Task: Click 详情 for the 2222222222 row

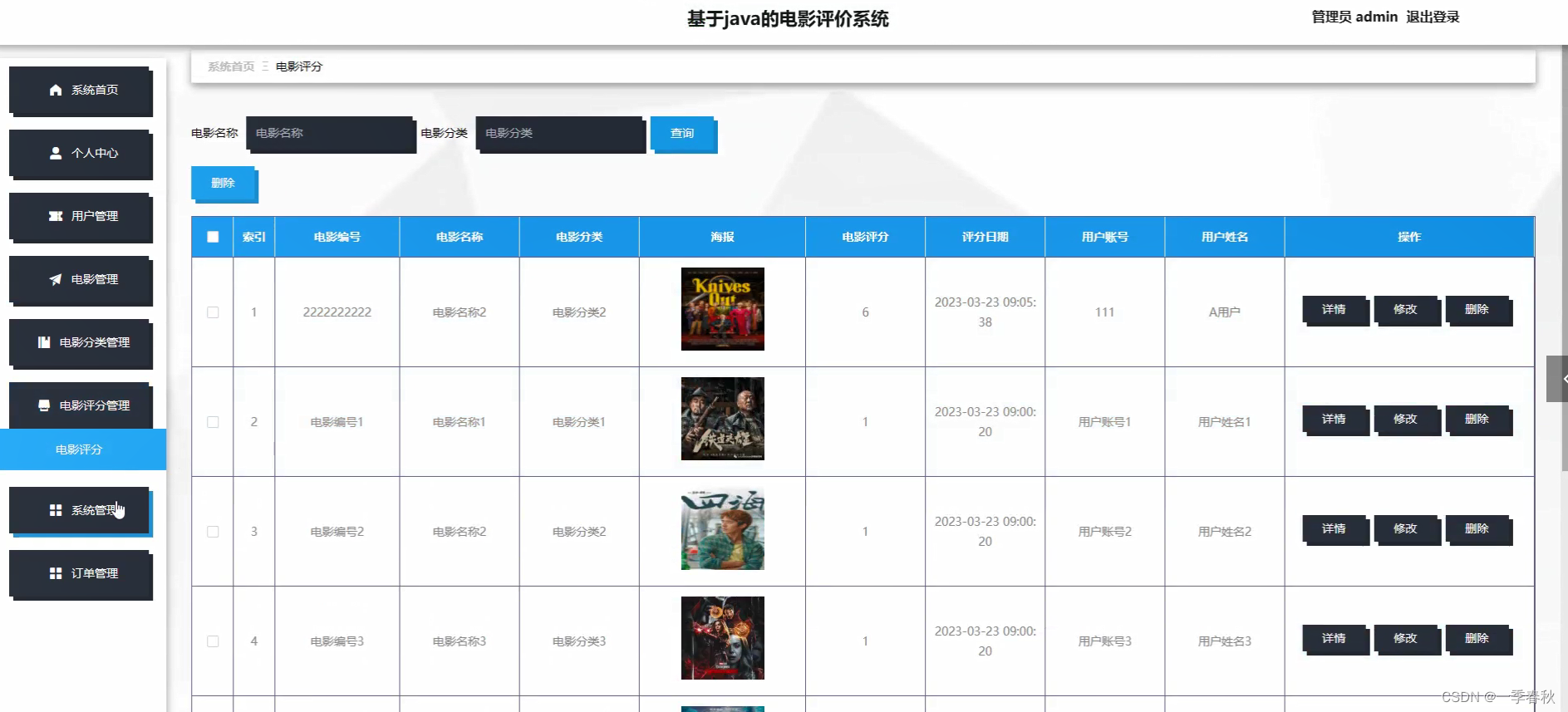Action: click(1335, 310)
